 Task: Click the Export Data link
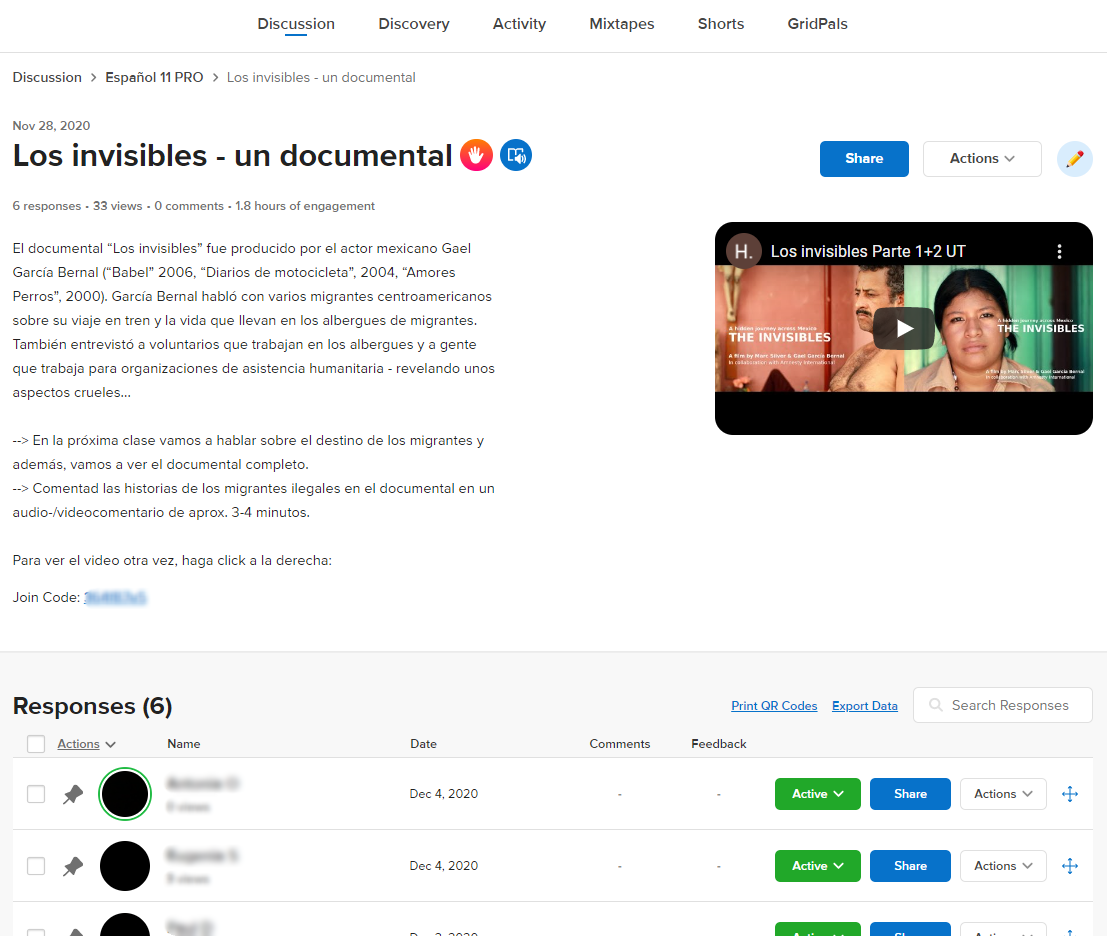864,705
